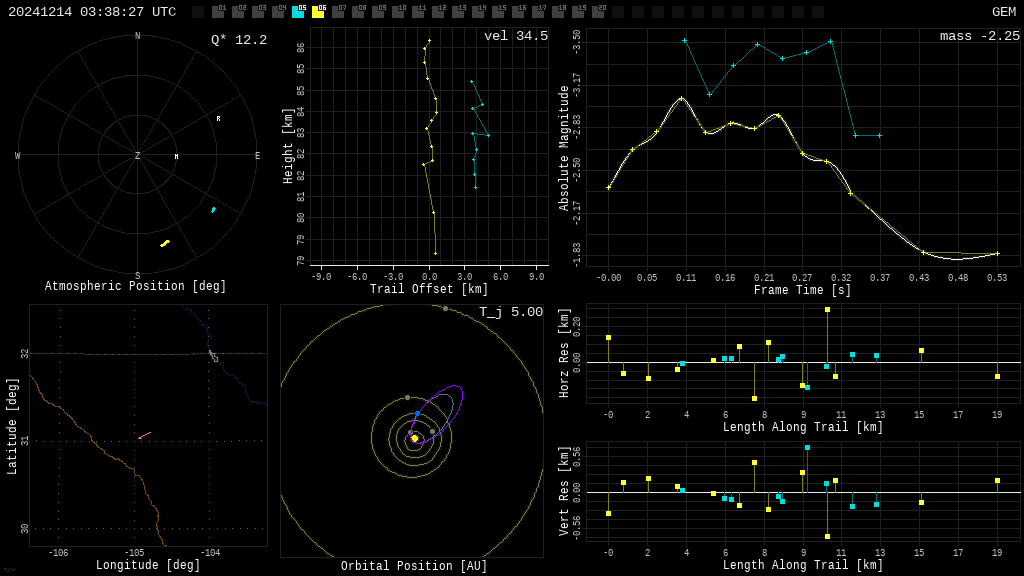Screen dimensions: 1024x576
Task: Toggle the gray station 01 indicator box
Action: [x=218, y=12]
